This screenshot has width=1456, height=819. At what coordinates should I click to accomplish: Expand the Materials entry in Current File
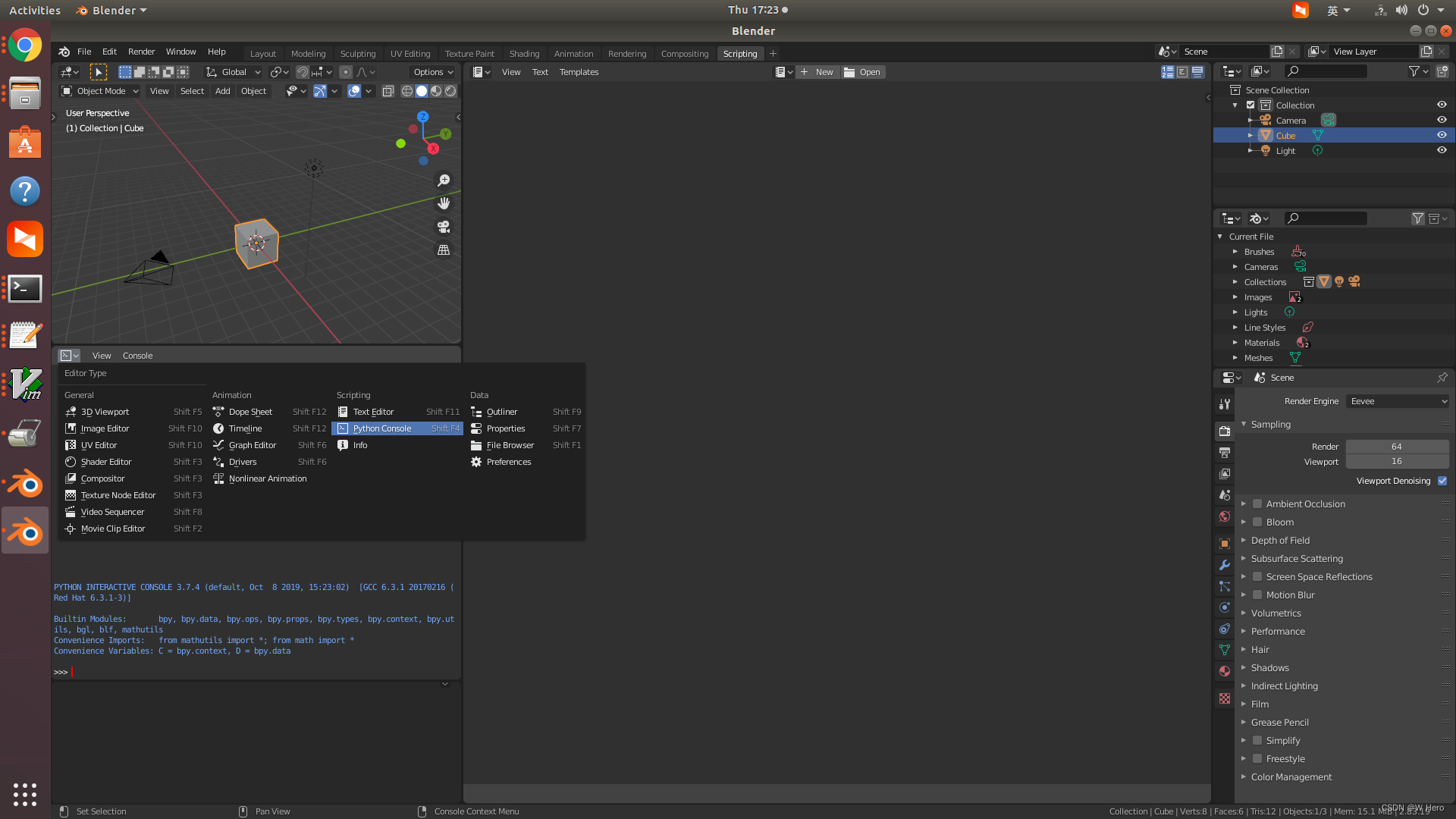coord(1235,343)
